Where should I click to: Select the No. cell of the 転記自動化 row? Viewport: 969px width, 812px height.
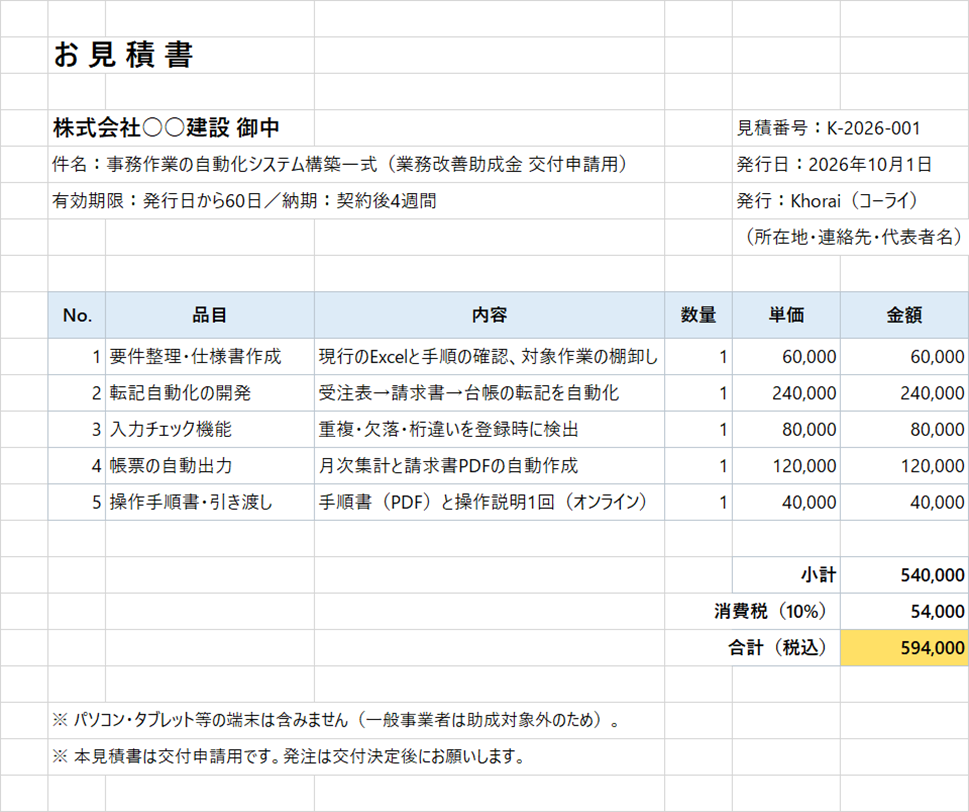[x=77, y=393]
